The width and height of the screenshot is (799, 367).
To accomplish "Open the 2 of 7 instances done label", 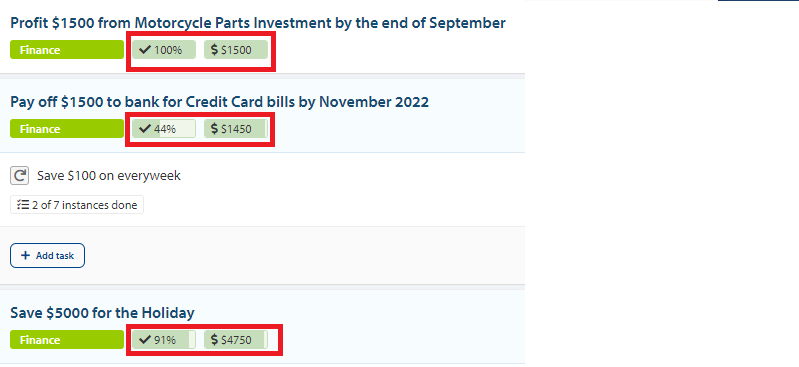I will pyautogui.click(x=77, y=205).
